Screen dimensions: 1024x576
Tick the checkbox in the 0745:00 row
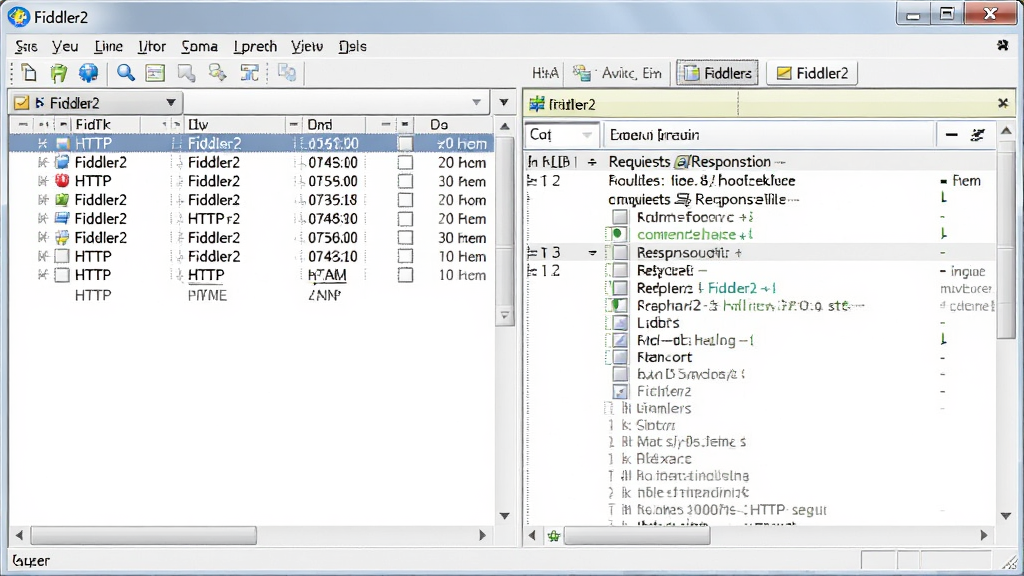point(405,163)
